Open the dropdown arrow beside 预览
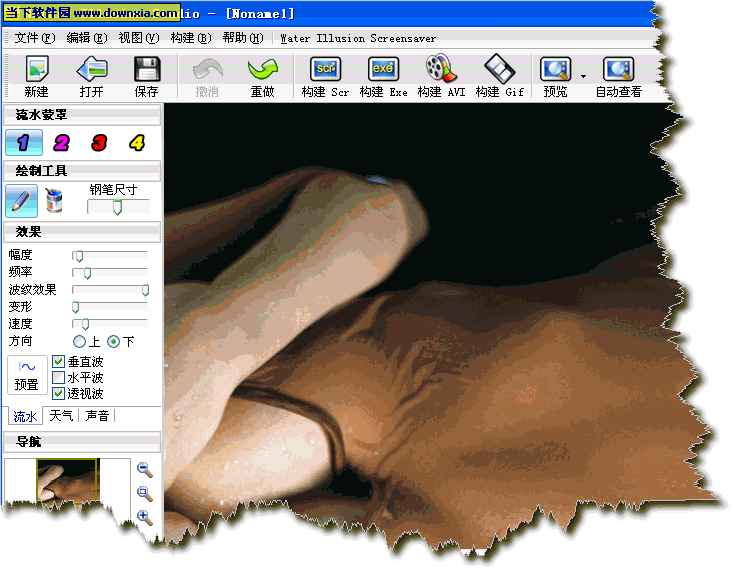This screenshot has width=733, height=568. point(583,75)
